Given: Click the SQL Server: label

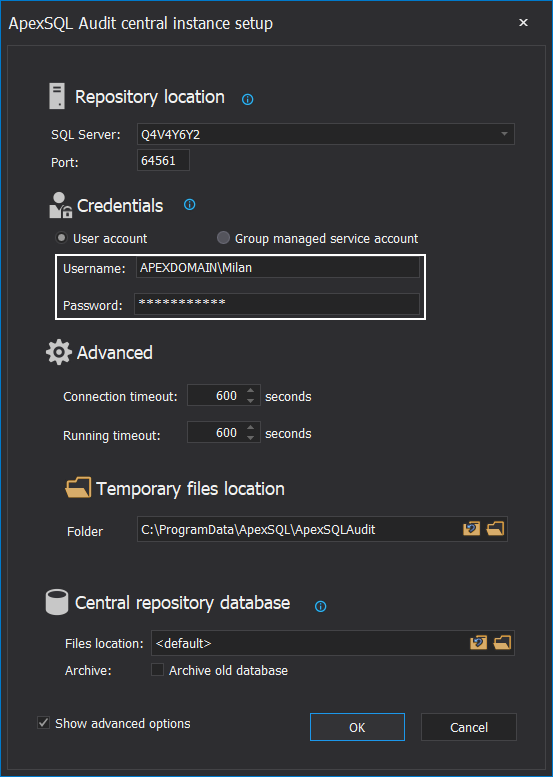Looking at the screenshot, I should [86, 135].
